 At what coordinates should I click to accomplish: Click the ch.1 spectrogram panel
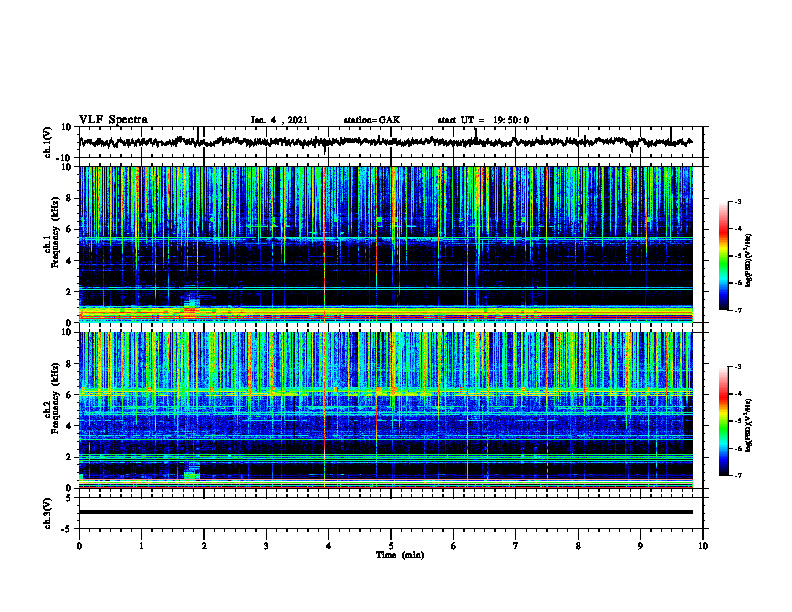(x=385, y=244)
